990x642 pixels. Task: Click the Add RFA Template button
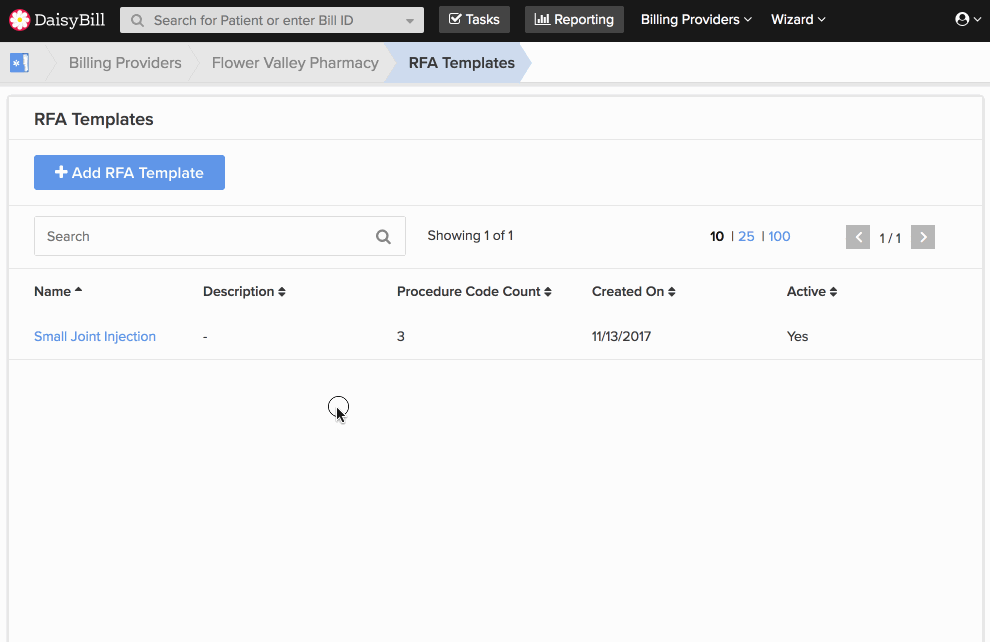(x=129, y=172)
